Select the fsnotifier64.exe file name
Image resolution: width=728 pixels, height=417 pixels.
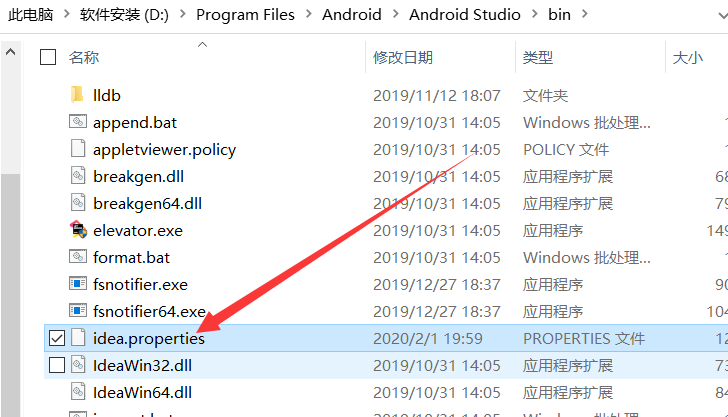[x=149, y=311]
